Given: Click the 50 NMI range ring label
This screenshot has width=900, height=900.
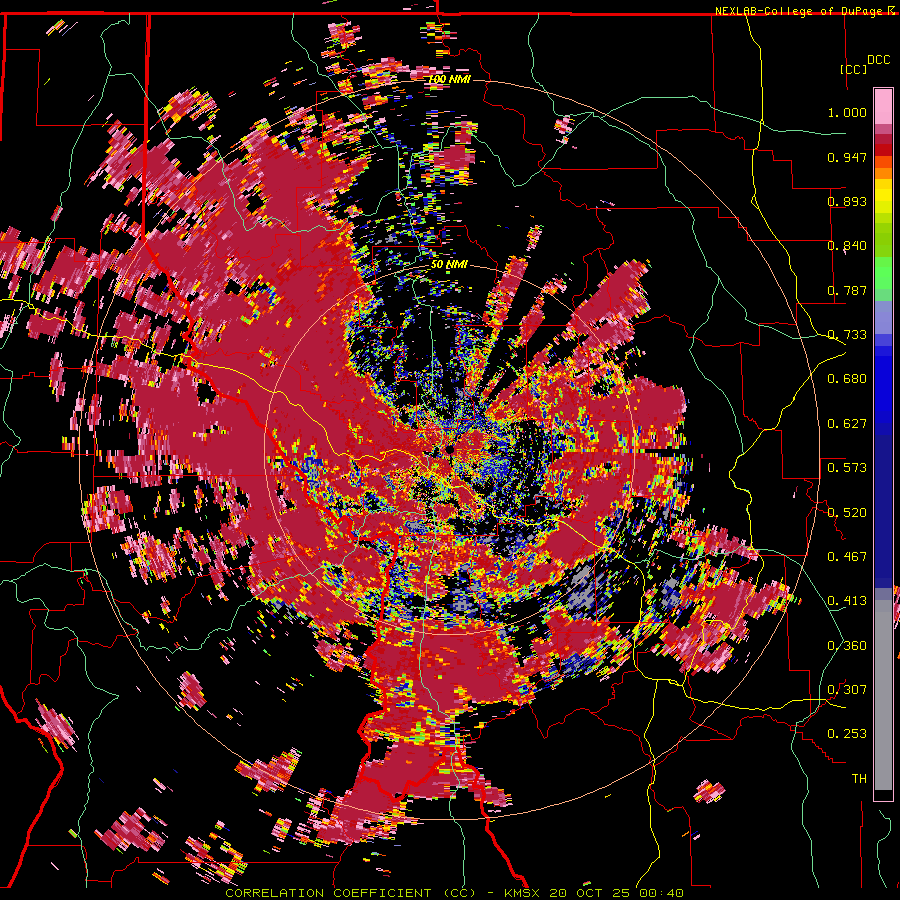Looking at the screenshot, I should (449, 265).
